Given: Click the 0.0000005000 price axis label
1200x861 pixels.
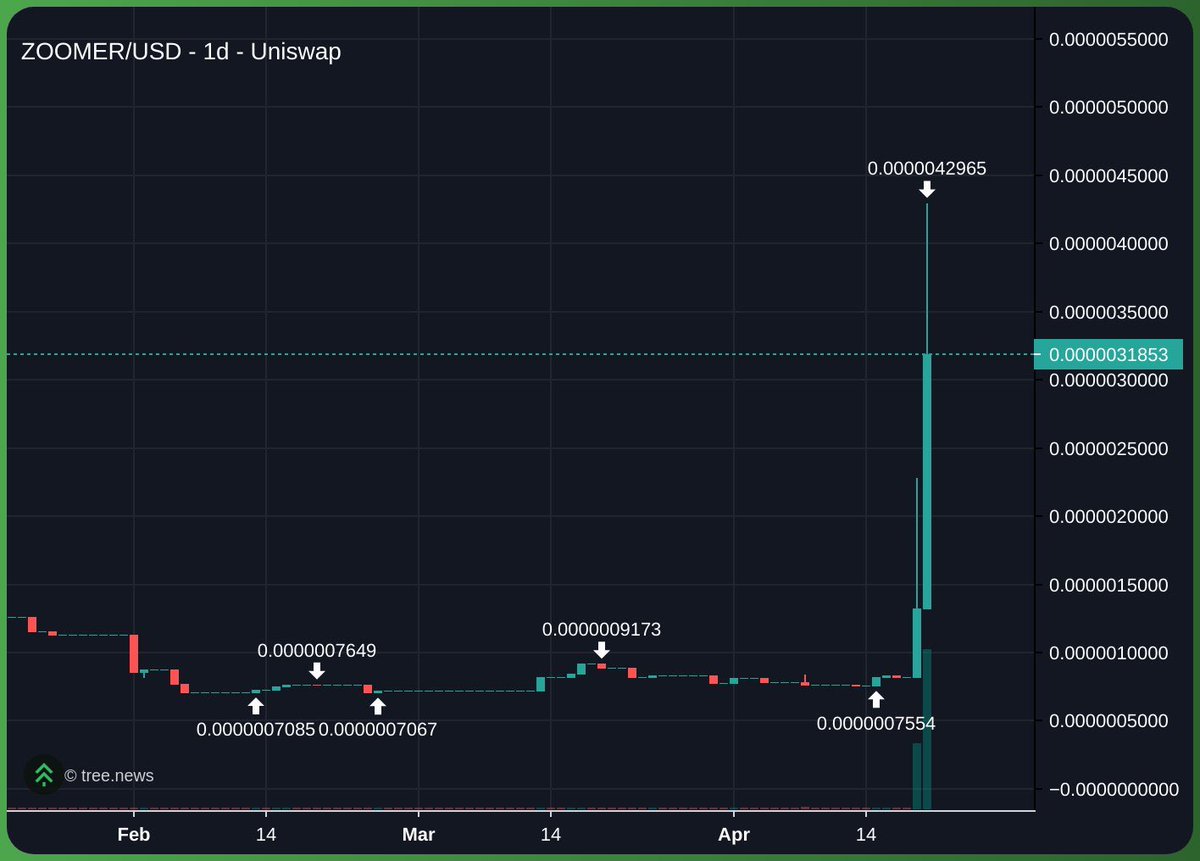Looking at the screenshot, I should click(x=1108, y=720).
